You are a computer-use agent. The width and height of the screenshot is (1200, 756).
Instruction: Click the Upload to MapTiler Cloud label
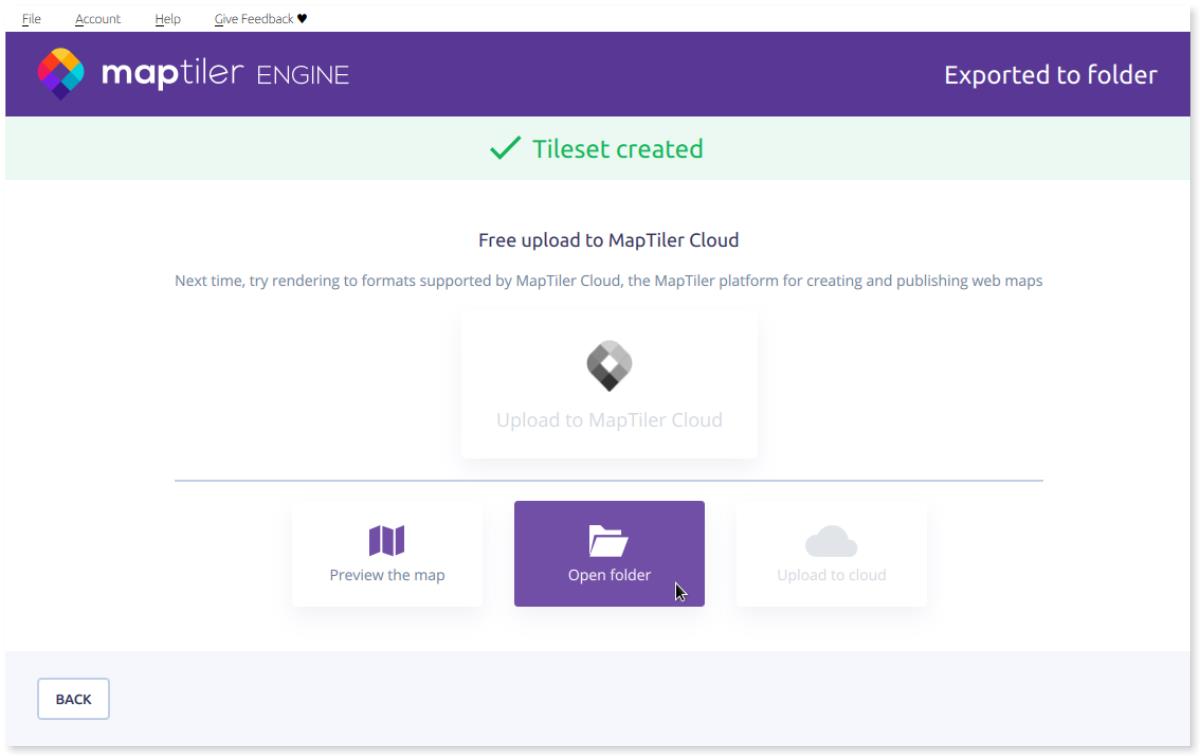609,420
